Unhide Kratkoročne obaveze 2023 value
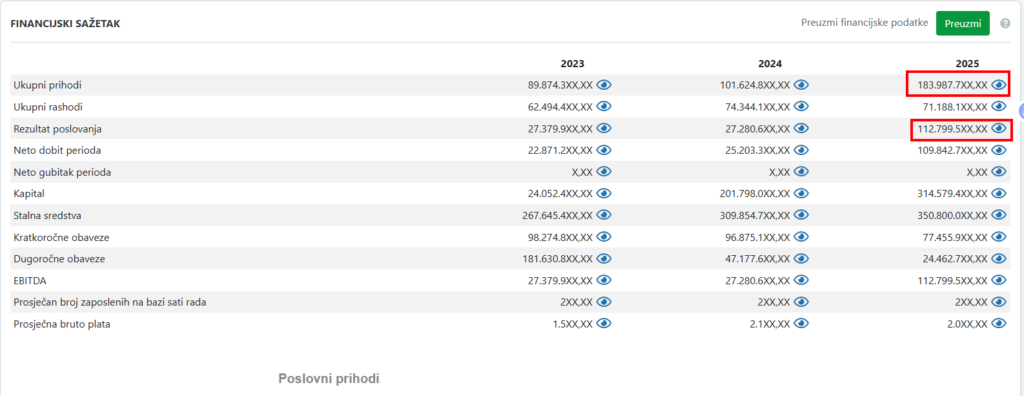 (604, 237)
